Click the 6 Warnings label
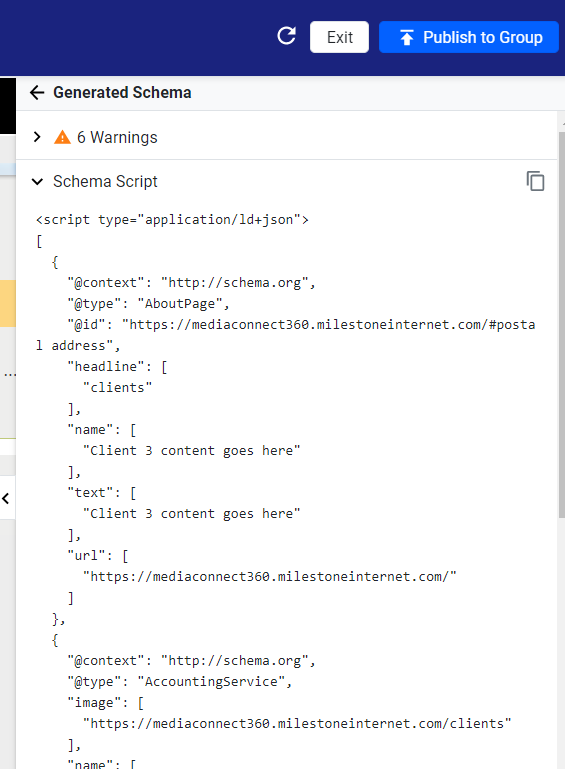 click(117, 137)
